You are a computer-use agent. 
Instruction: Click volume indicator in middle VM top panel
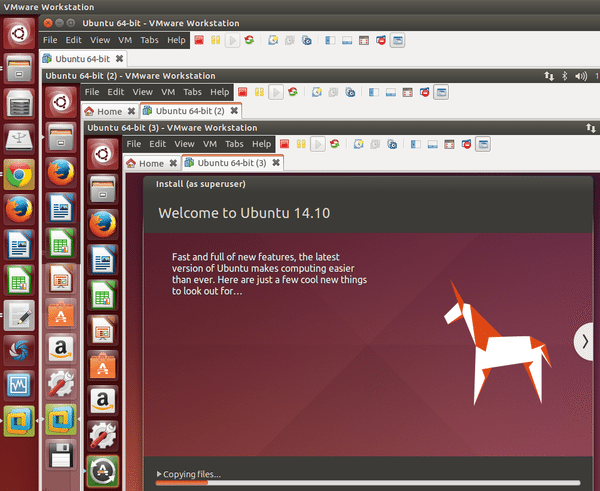tap(581, 76)
